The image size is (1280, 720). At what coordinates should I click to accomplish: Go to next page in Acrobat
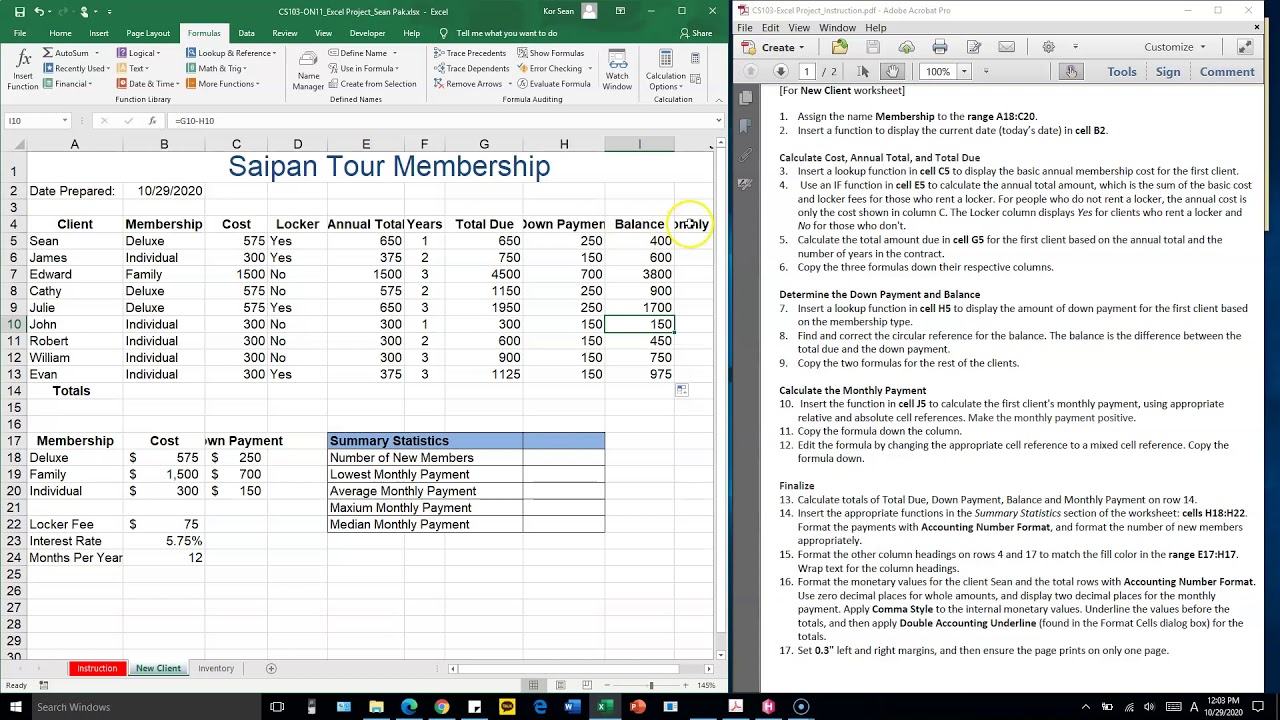click(x=781, y=72)
